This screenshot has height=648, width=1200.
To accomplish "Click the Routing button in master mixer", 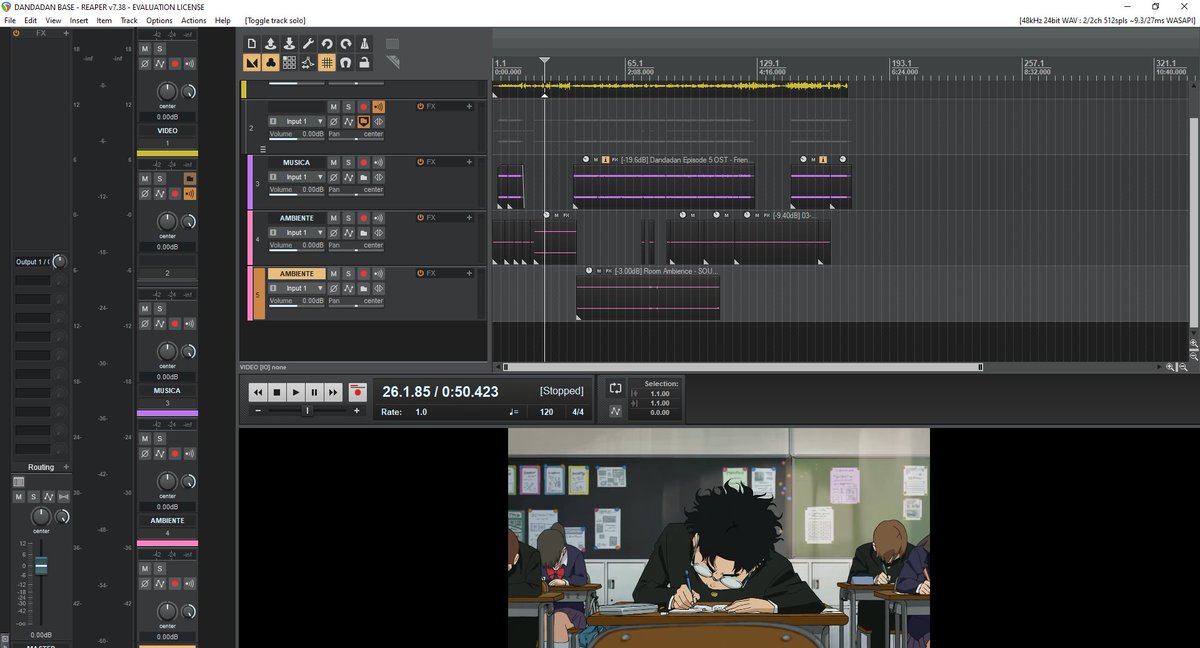I will tap(41, 467).
